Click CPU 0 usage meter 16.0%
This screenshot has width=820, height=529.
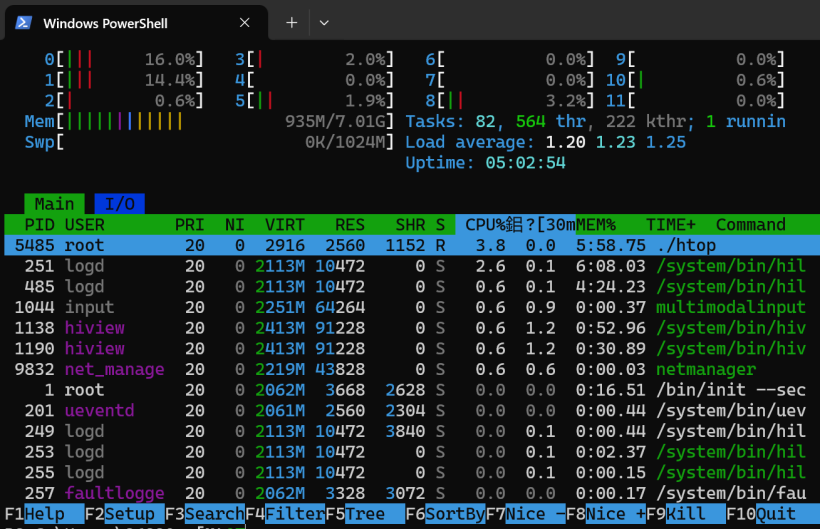tap(124, 60)
